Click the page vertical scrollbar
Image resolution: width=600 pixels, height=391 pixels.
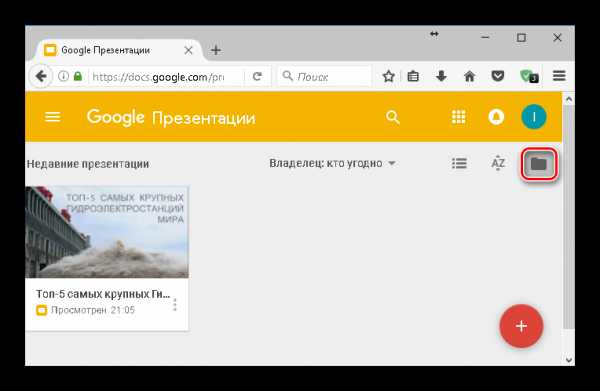pos(569,217)
